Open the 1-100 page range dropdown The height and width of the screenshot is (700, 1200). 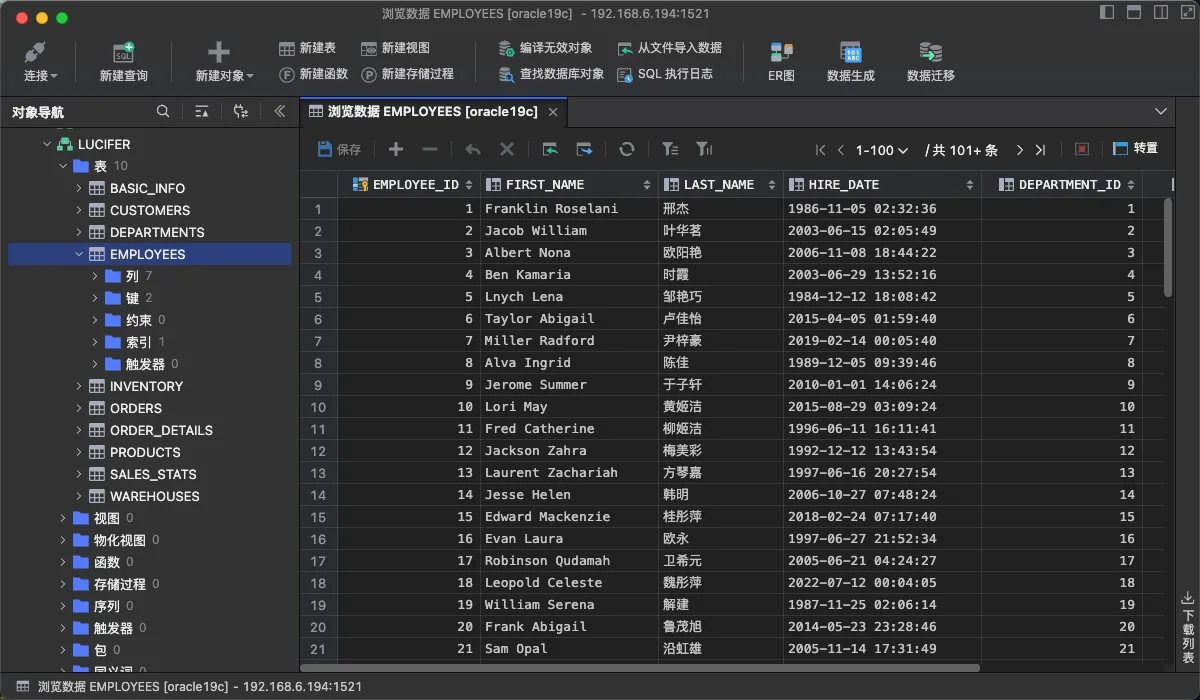[x=882, y=150]
